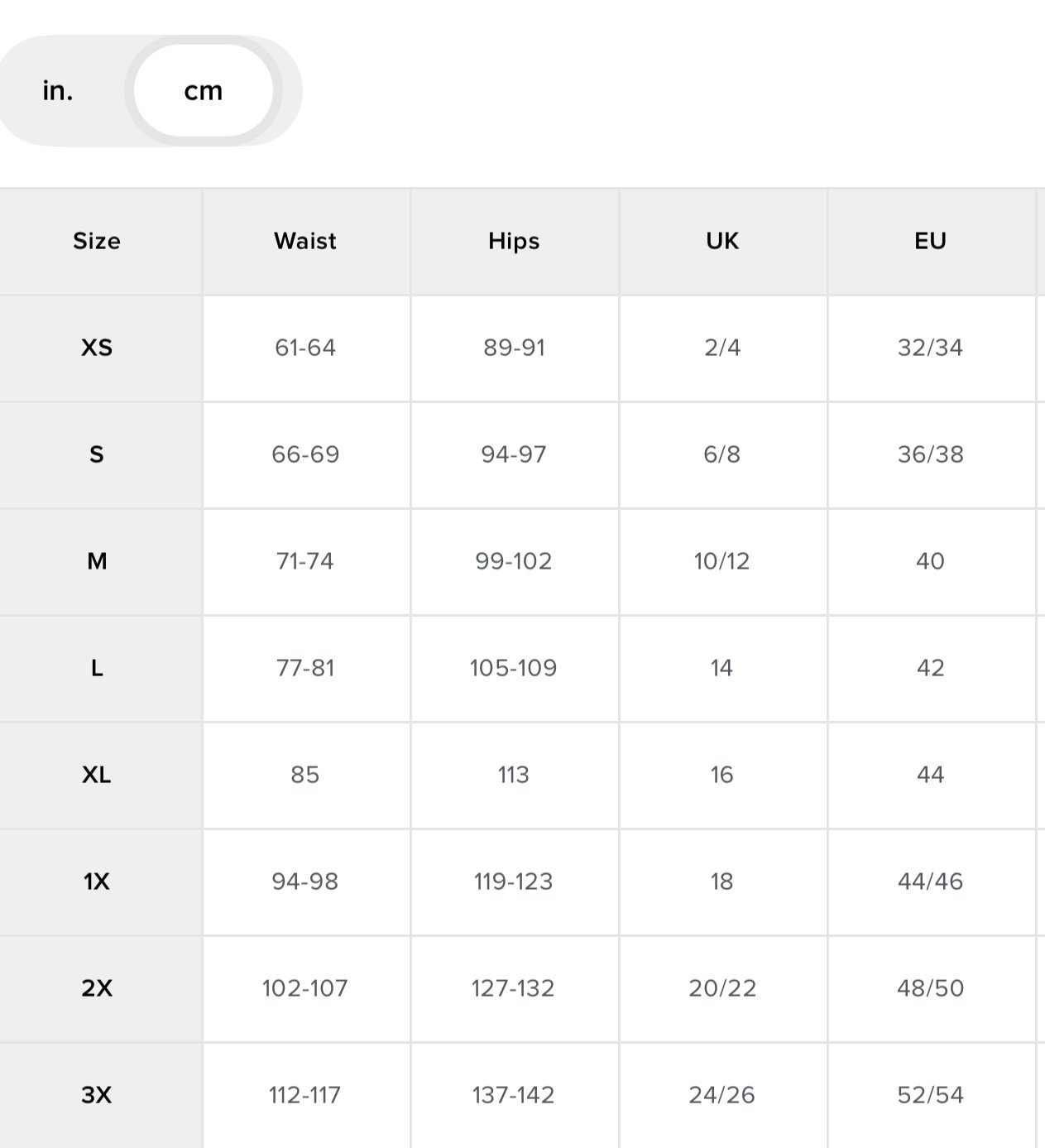Select the XS size row label

coord(97,348)
